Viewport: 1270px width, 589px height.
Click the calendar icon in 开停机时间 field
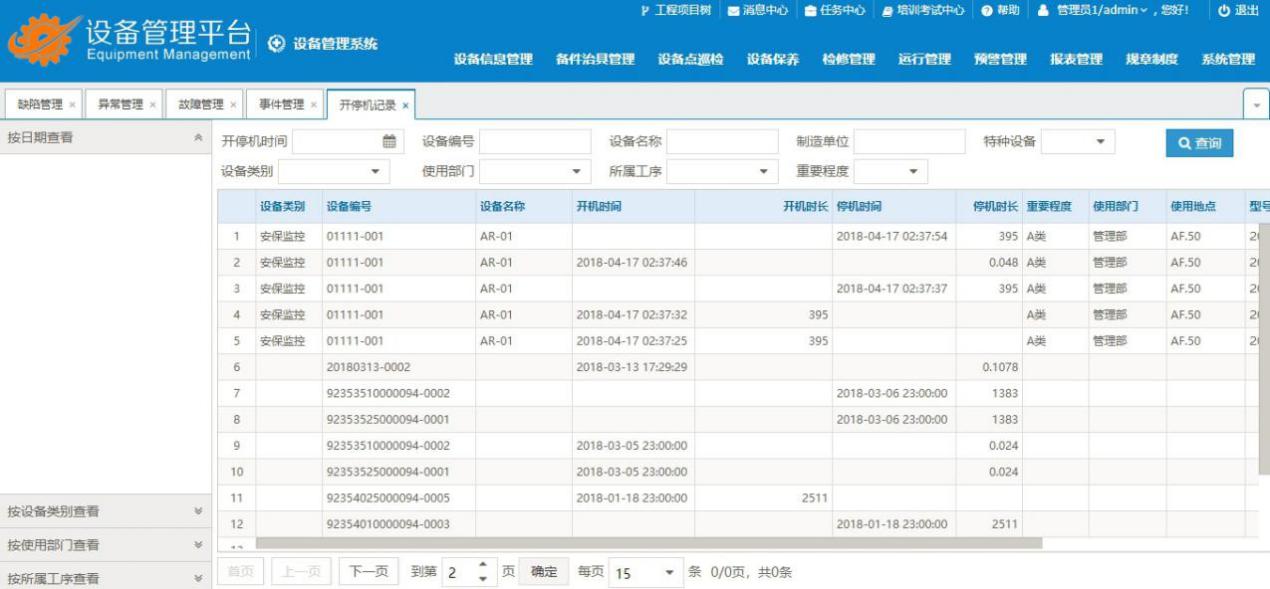coord(390,143)
